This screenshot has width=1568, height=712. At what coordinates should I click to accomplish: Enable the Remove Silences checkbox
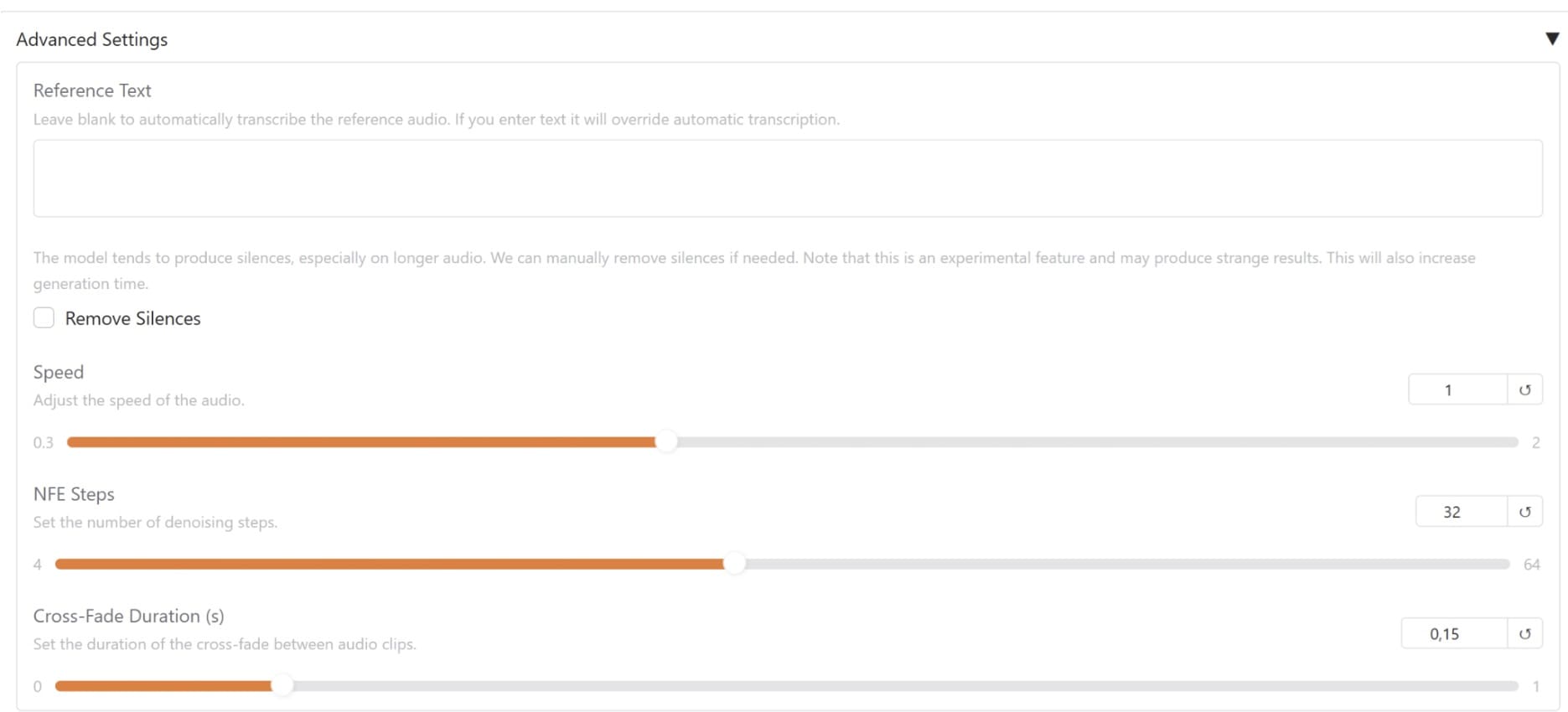click(44, 317)
